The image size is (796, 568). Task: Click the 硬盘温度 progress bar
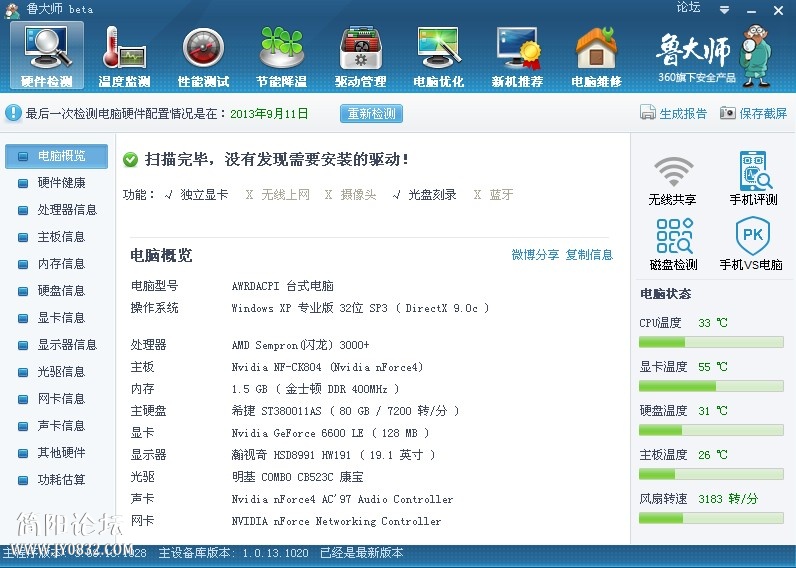point(711,430)
